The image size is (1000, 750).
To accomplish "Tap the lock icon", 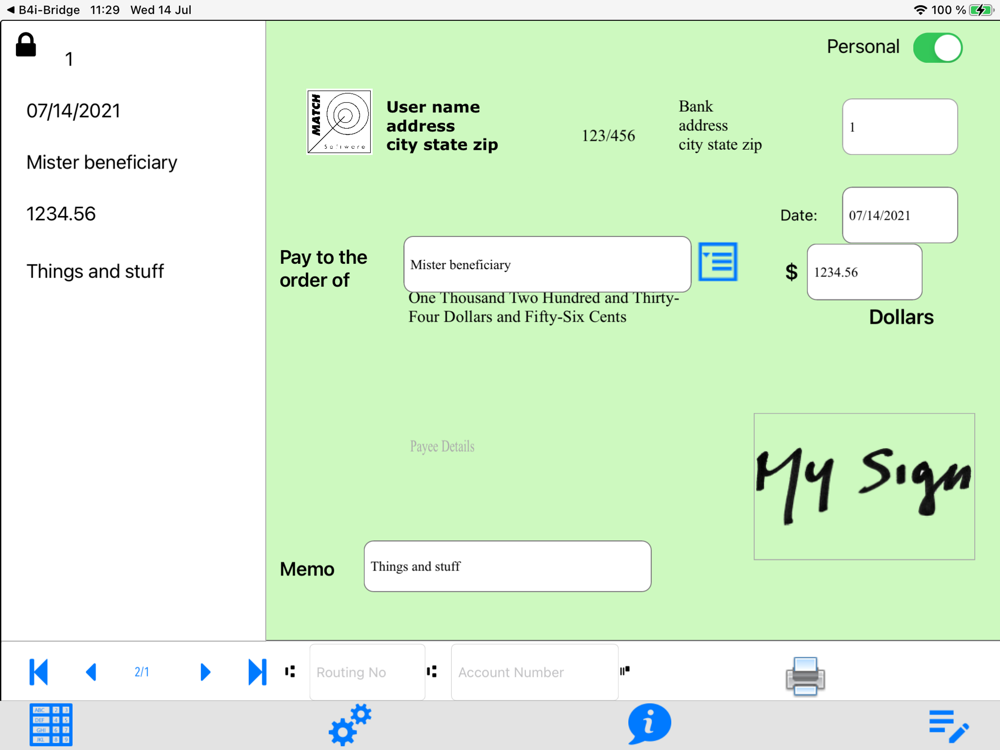I will coord(26,45).
